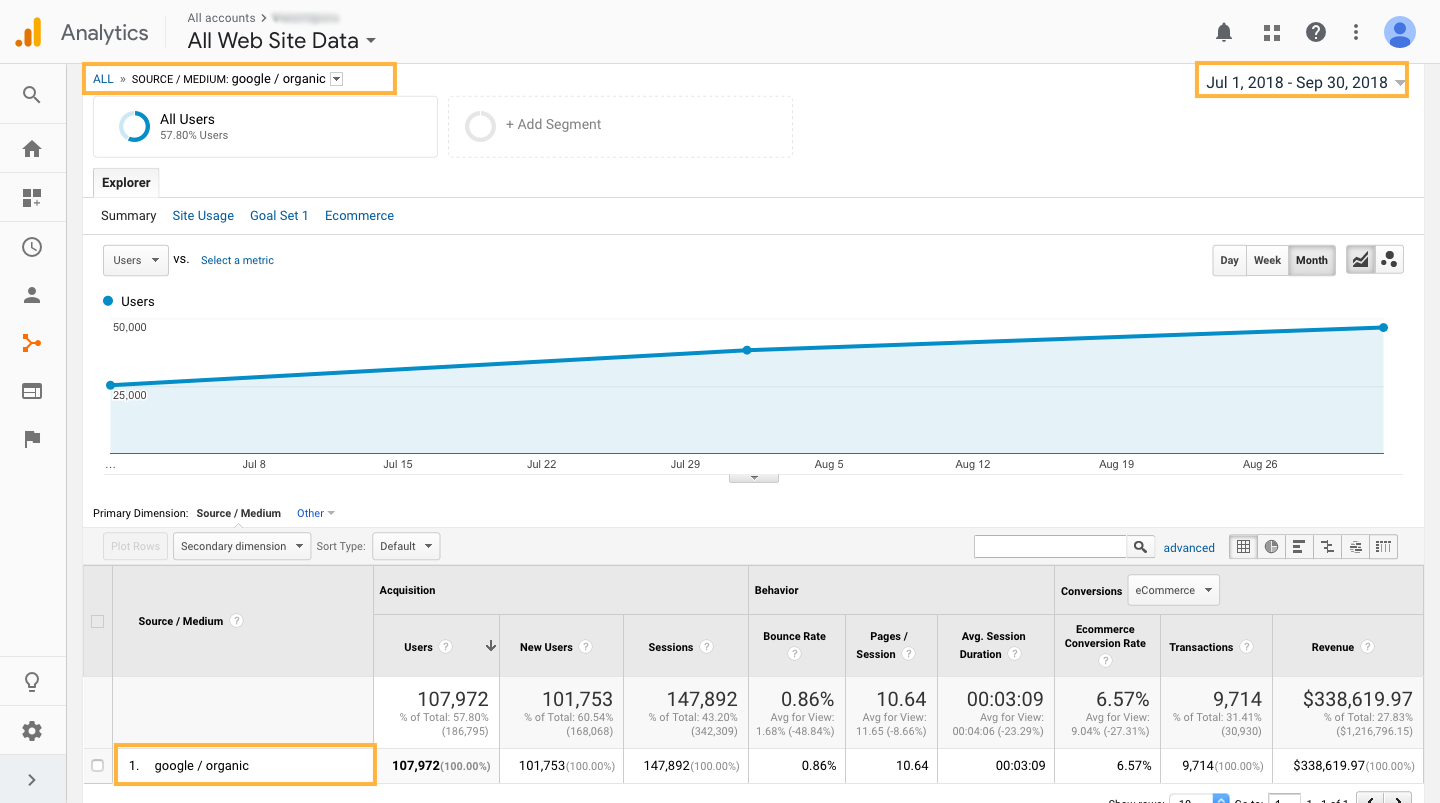Click the google / organic row link
Image resolution: width=1440 pixels, height=803 pixels.
[x=202, y=766]
